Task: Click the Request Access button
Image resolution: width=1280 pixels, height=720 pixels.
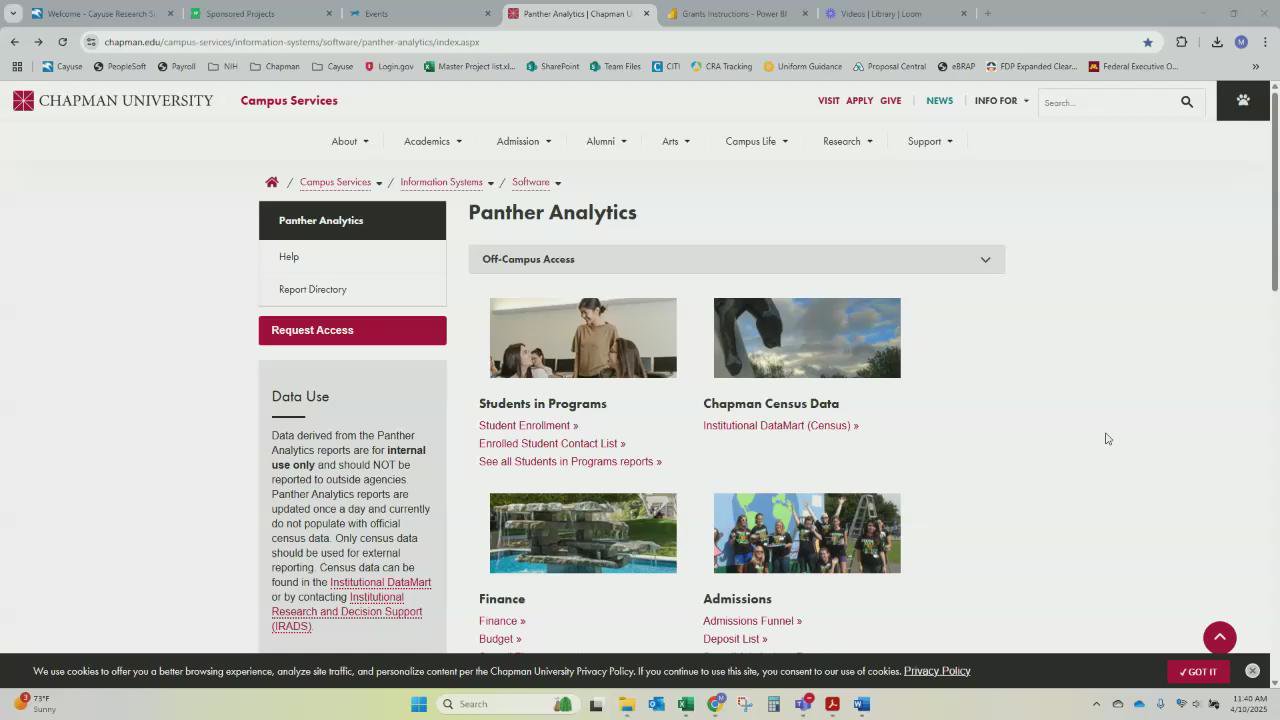Action: (x=352, y=331)
